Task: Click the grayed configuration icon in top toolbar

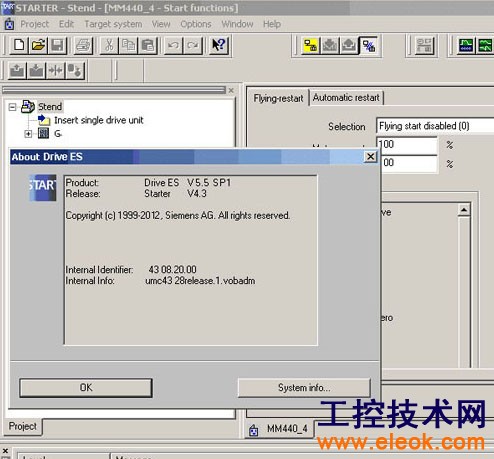Action: click(424, 45)
